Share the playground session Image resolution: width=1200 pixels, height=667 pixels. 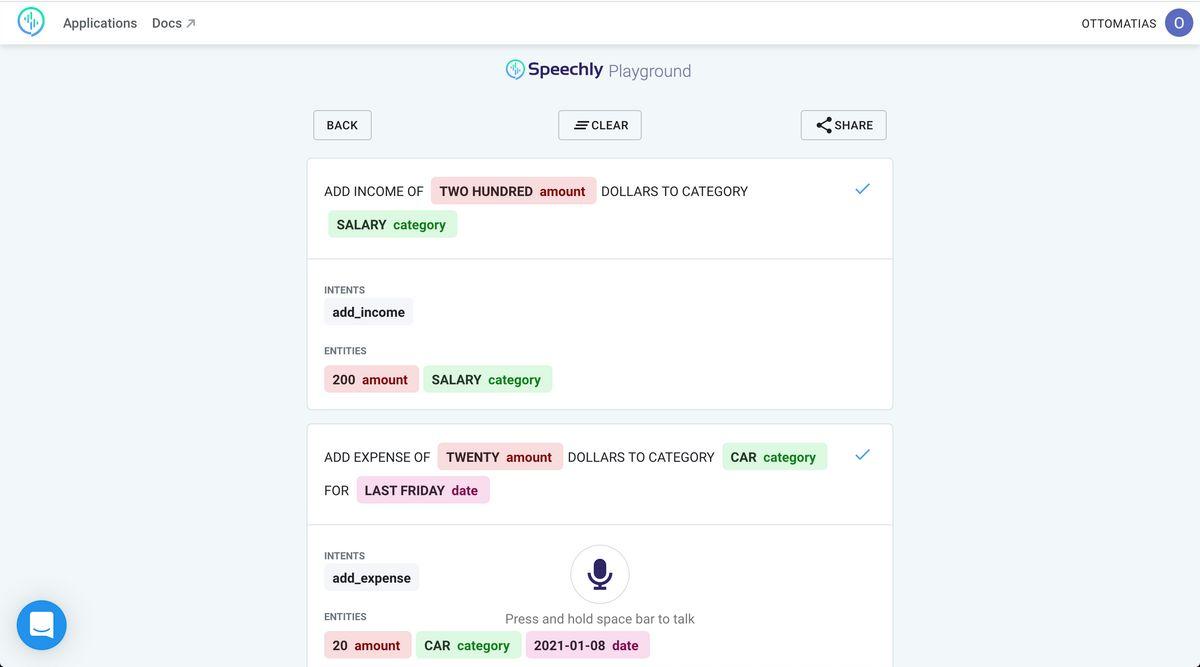coord(844,125)
